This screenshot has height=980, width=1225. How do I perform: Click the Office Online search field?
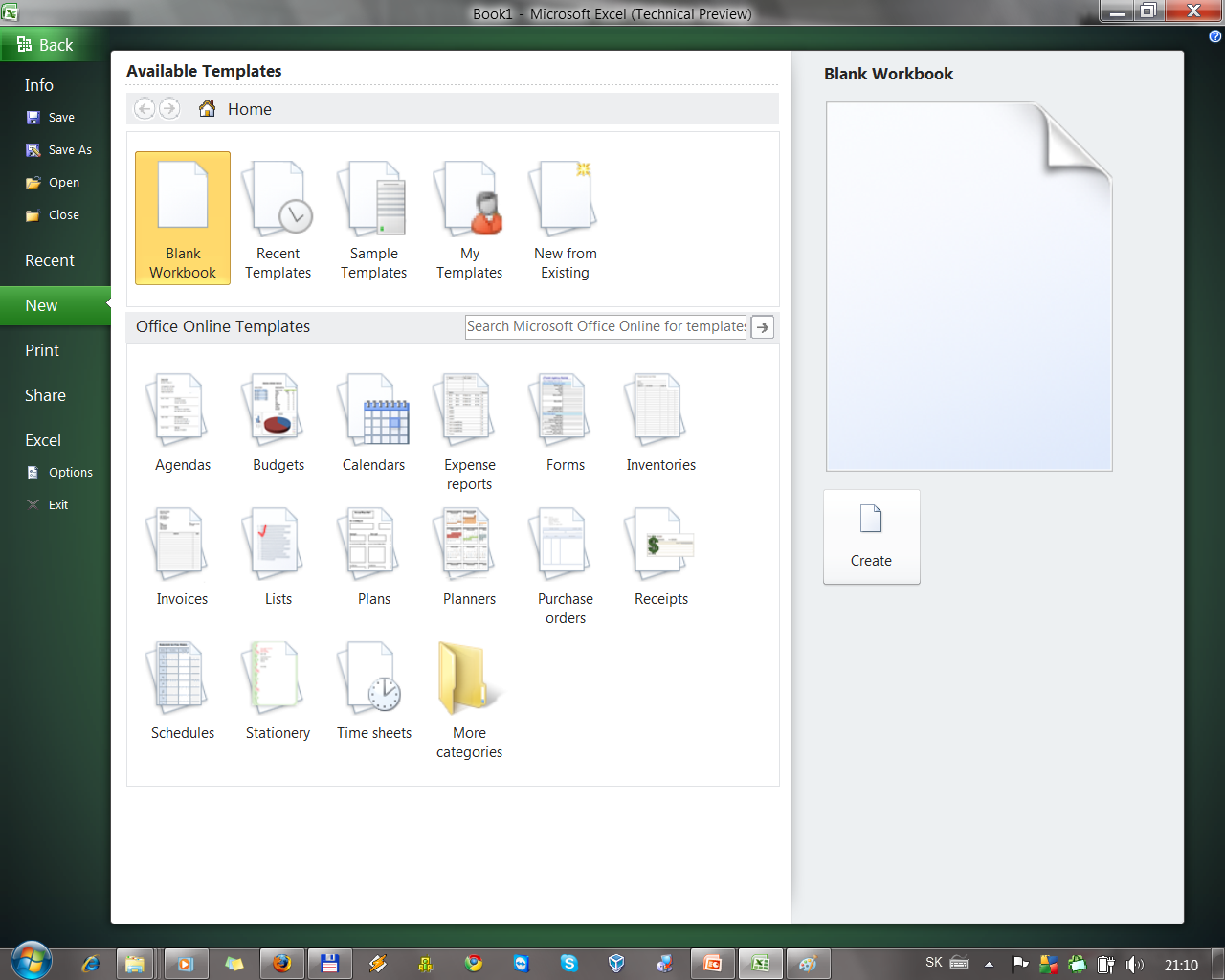pos(606,326)
